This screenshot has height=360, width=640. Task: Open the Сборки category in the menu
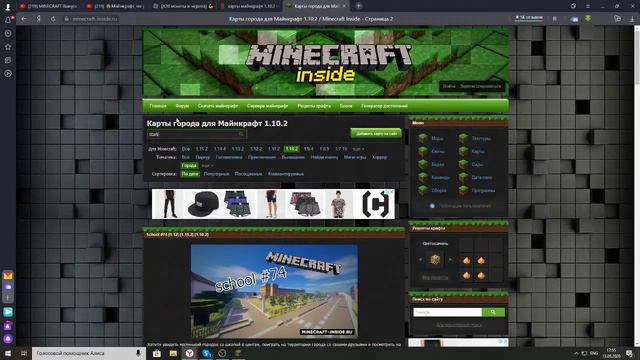click(x=439, y=191)
